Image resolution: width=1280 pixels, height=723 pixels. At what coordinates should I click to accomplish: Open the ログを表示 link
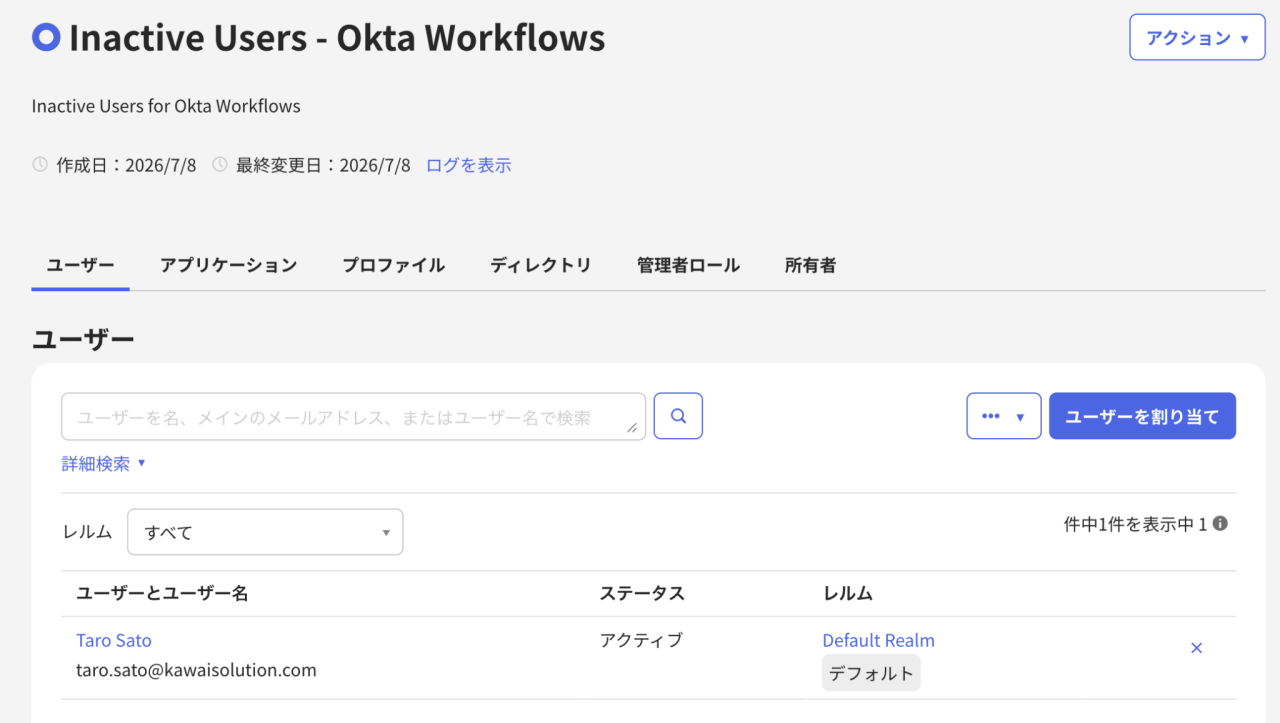[469, 165]
